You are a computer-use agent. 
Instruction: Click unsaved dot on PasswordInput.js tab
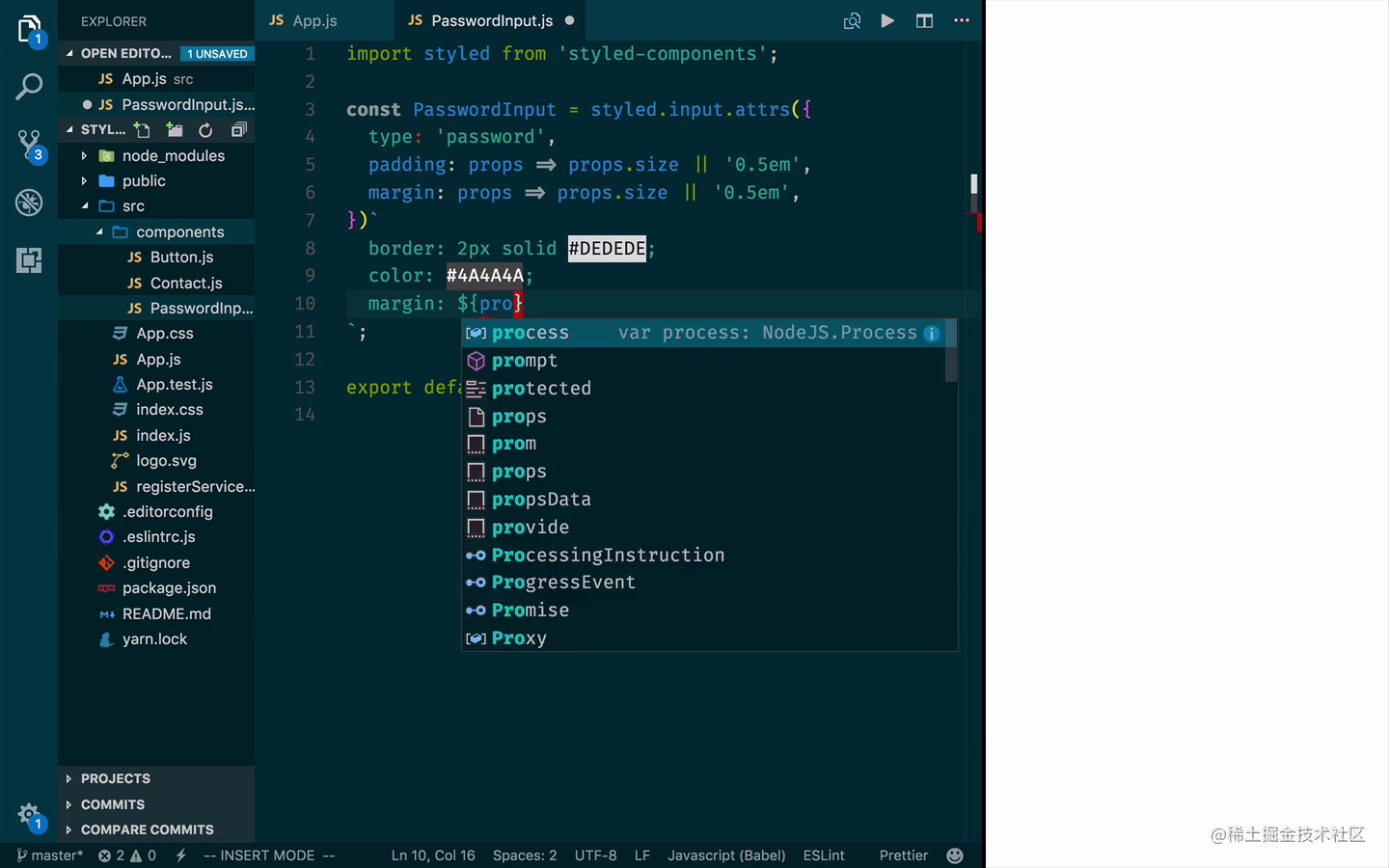[x=569, y=20]
